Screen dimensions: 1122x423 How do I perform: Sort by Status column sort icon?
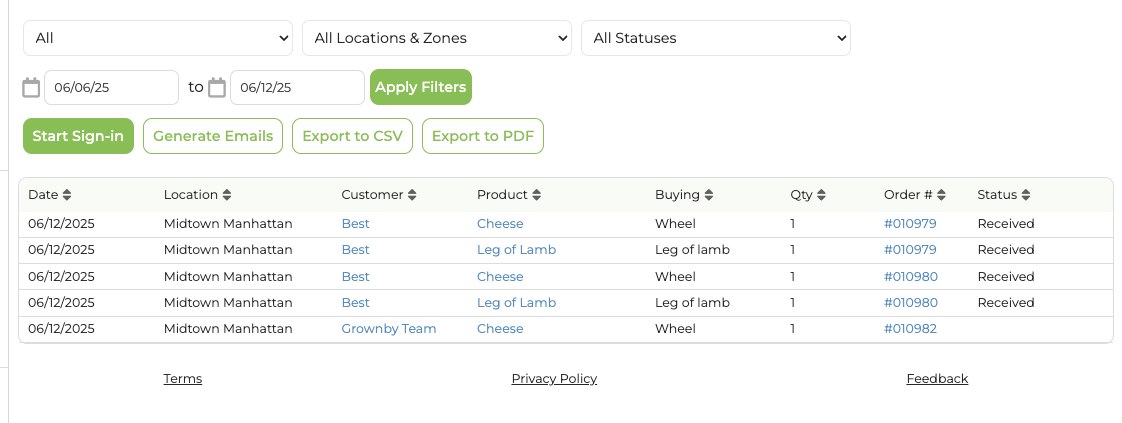click(x=1025, y=195)
